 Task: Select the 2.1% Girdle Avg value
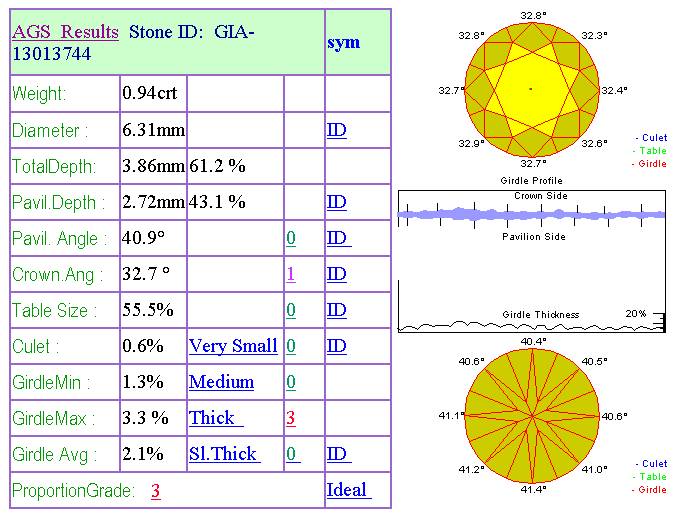tap(143, 454)
